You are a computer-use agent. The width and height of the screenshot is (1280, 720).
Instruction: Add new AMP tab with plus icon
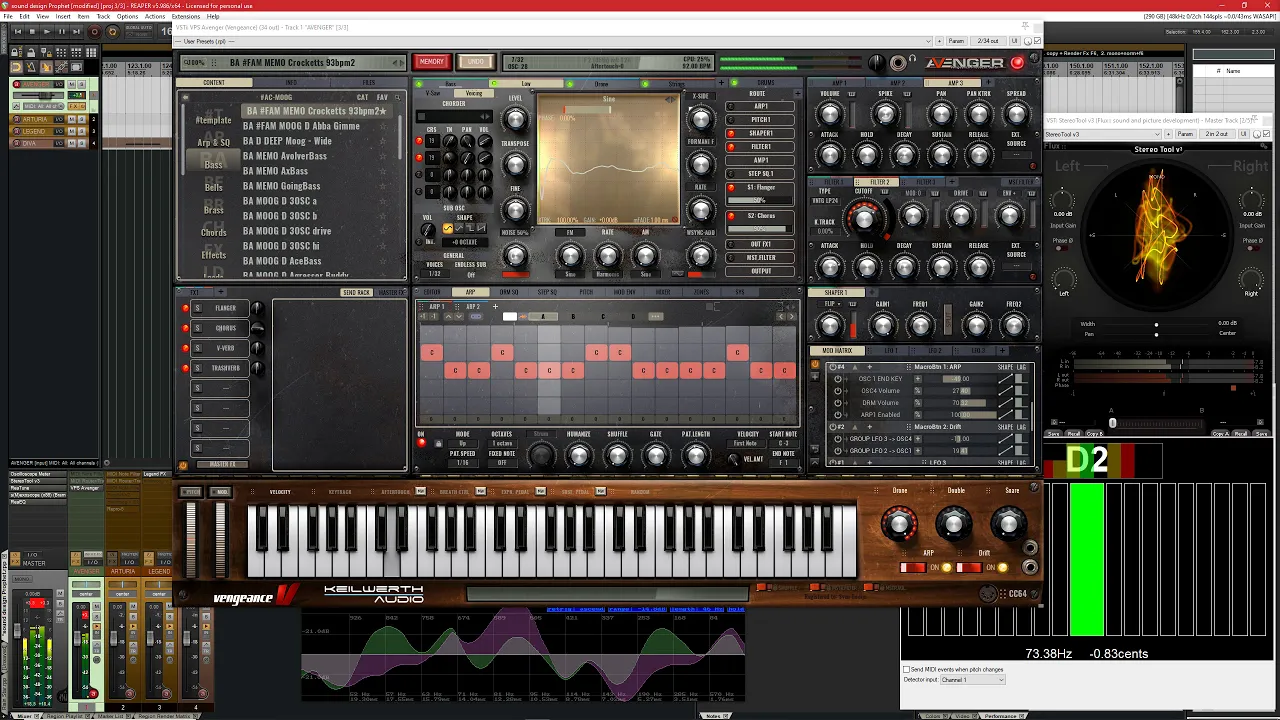(990, 83)
